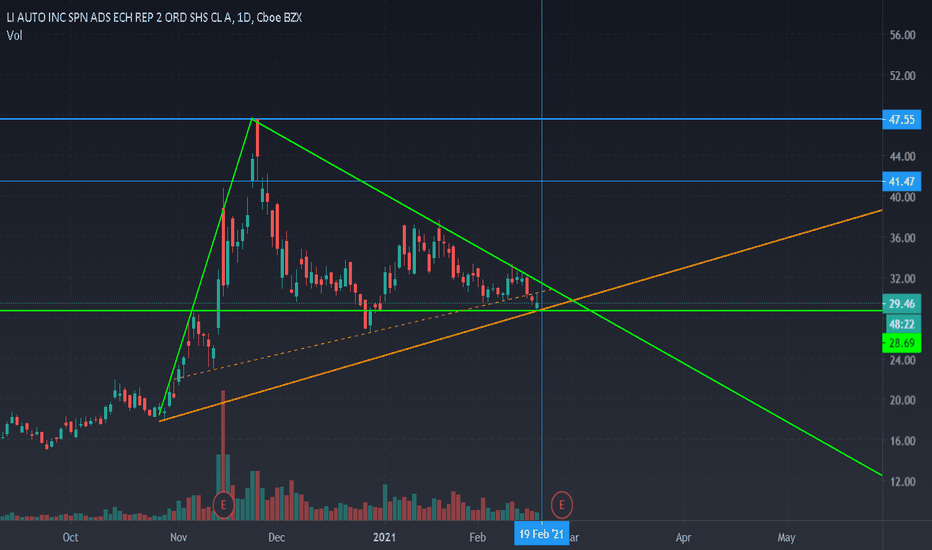Click the 32.00 price scale value
This screenshot has width=932, height=550.
pos(902,278)
